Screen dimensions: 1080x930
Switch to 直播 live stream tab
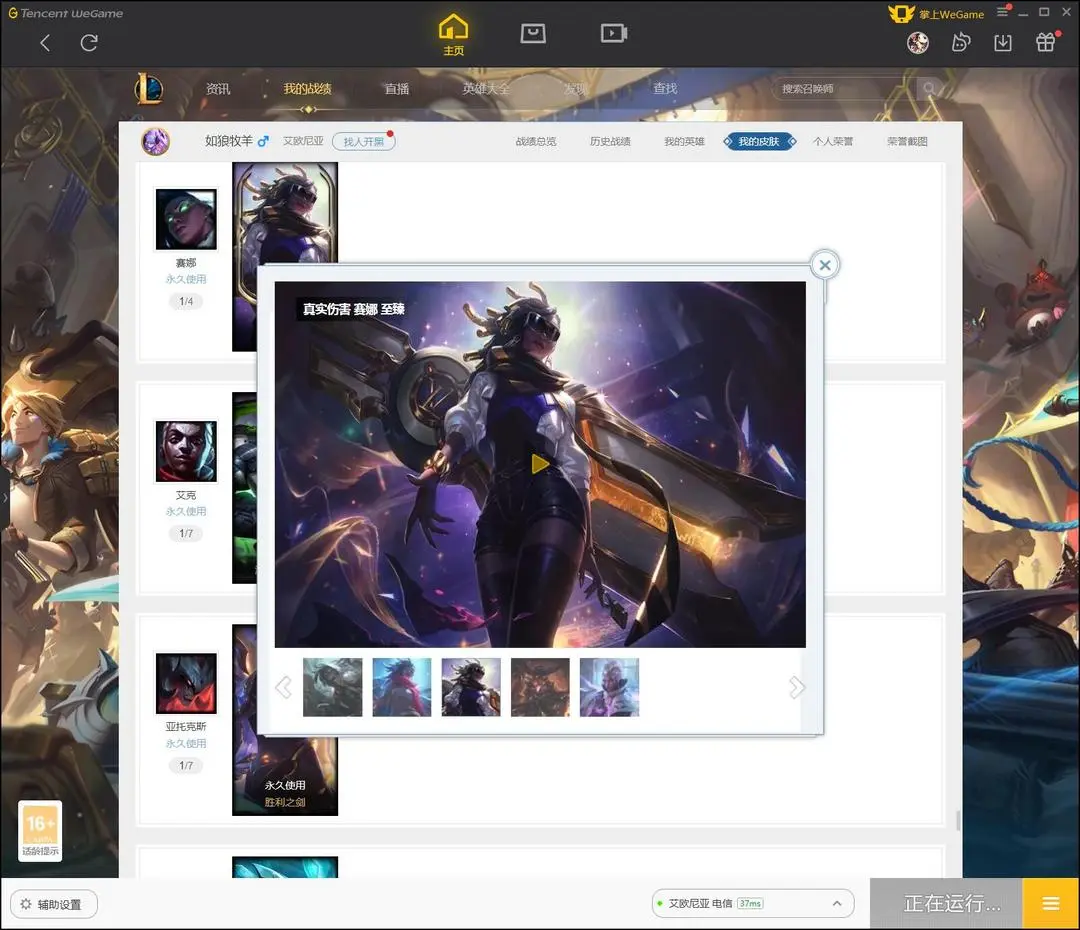tap(397, 89)
